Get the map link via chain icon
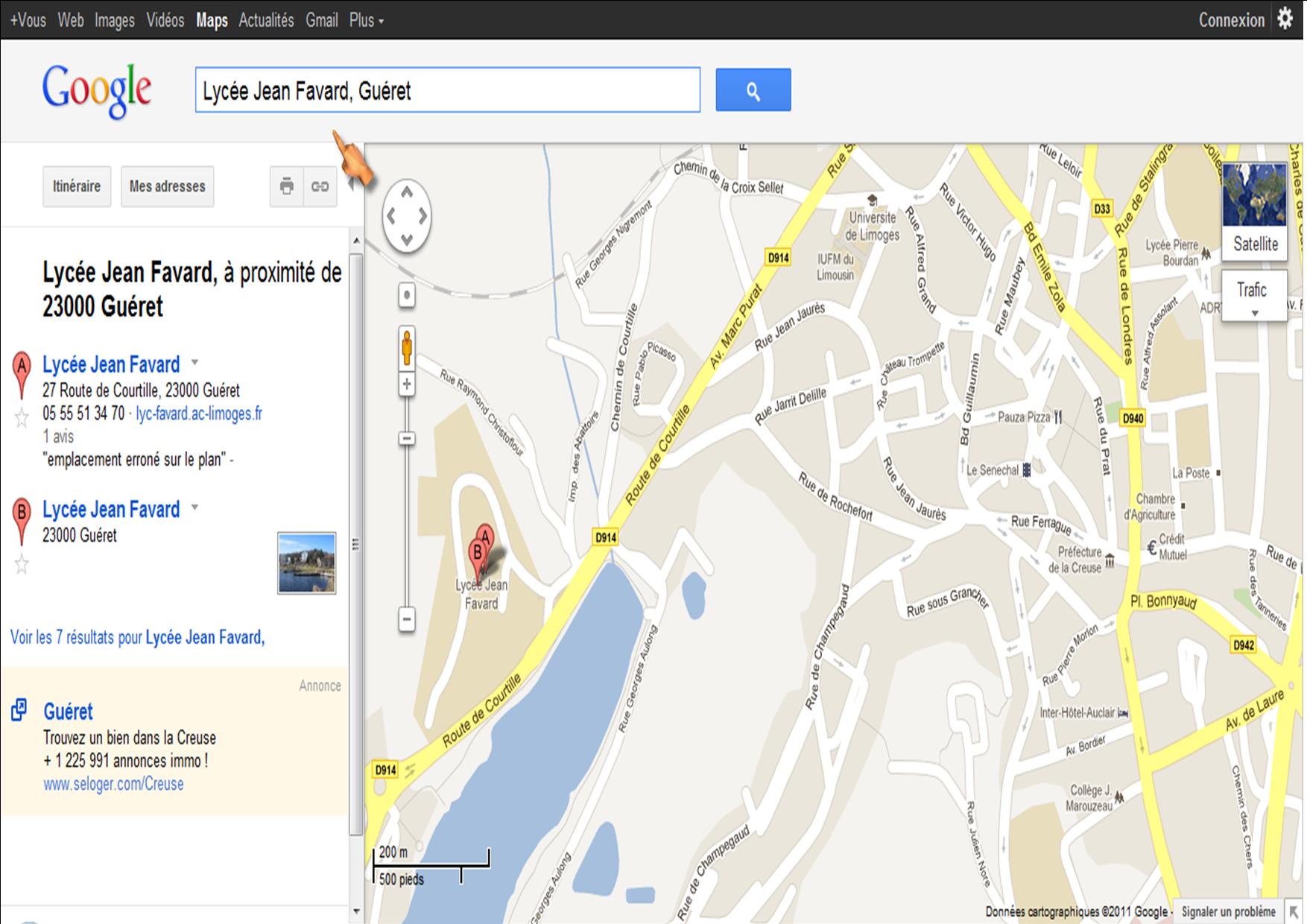1307x924 pixels. pyautogui.click(x=320, y=186)
